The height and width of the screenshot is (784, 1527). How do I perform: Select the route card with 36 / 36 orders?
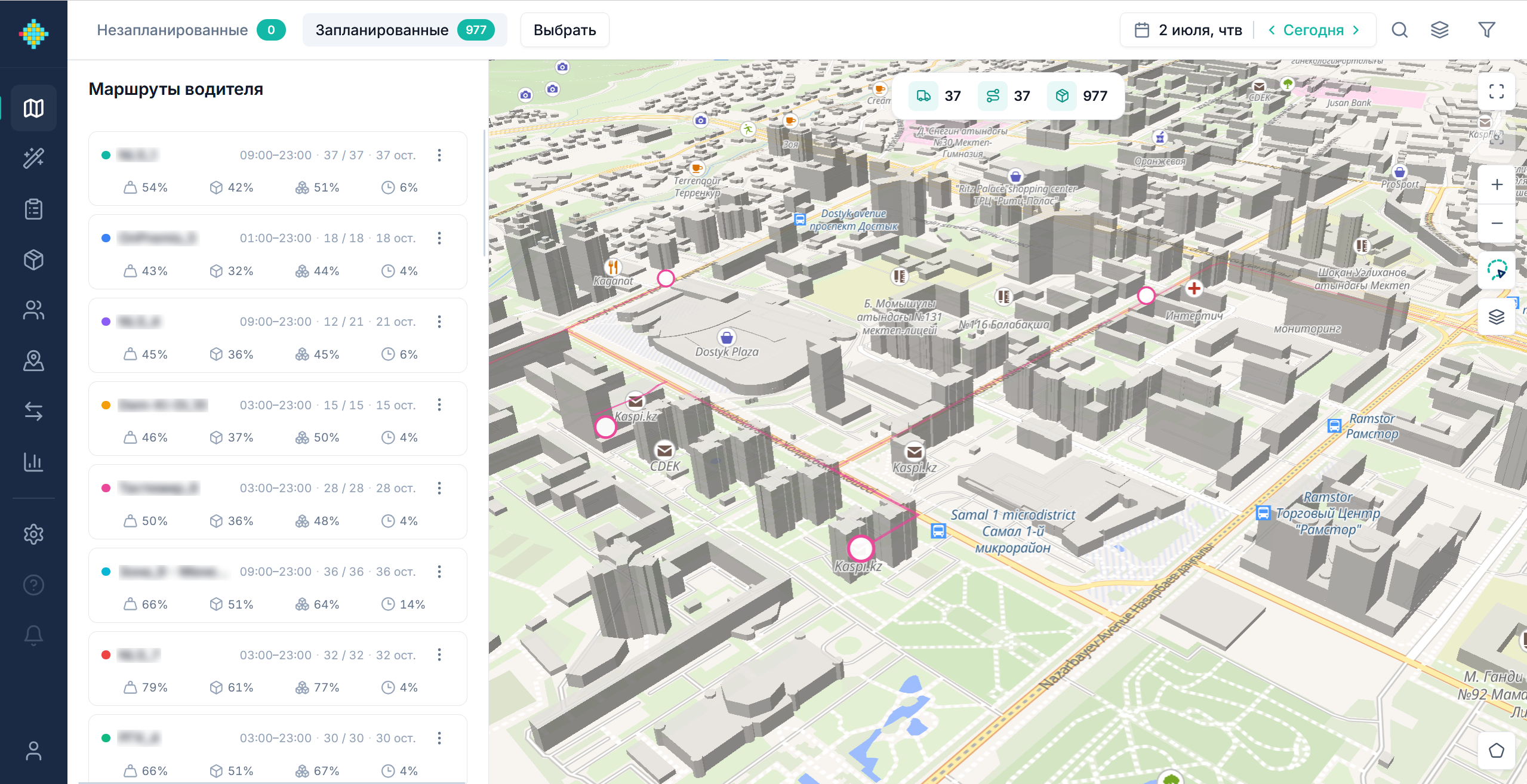click(x=278, y=585)
